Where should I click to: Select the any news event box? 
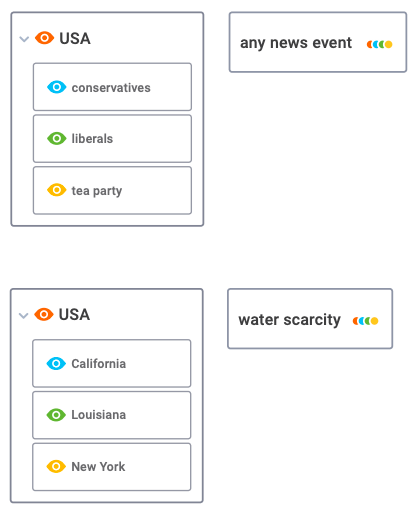318,42
